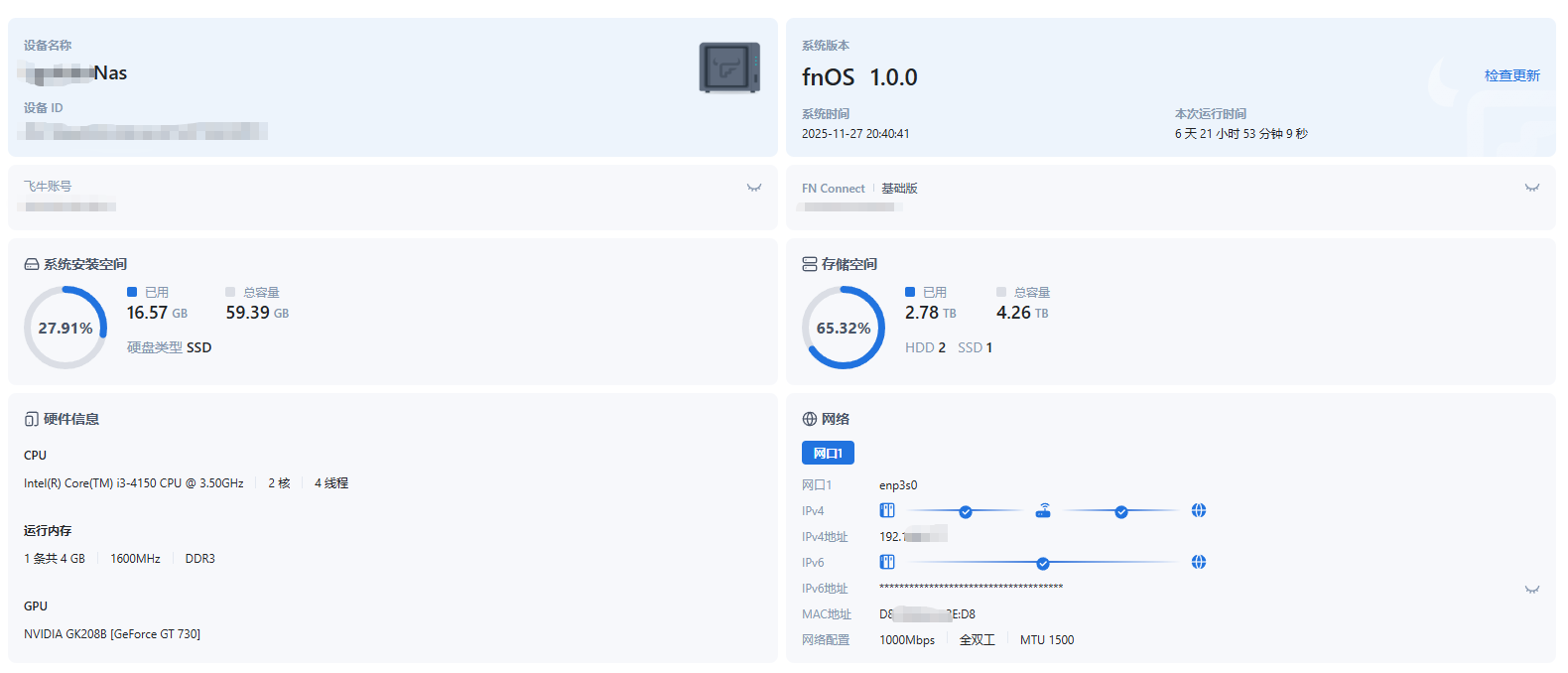The width and height of the screenshot is (1568, 673).
Task: Click the blue 已用 swatch under 系统安装空间
Action: coord(132,292)
